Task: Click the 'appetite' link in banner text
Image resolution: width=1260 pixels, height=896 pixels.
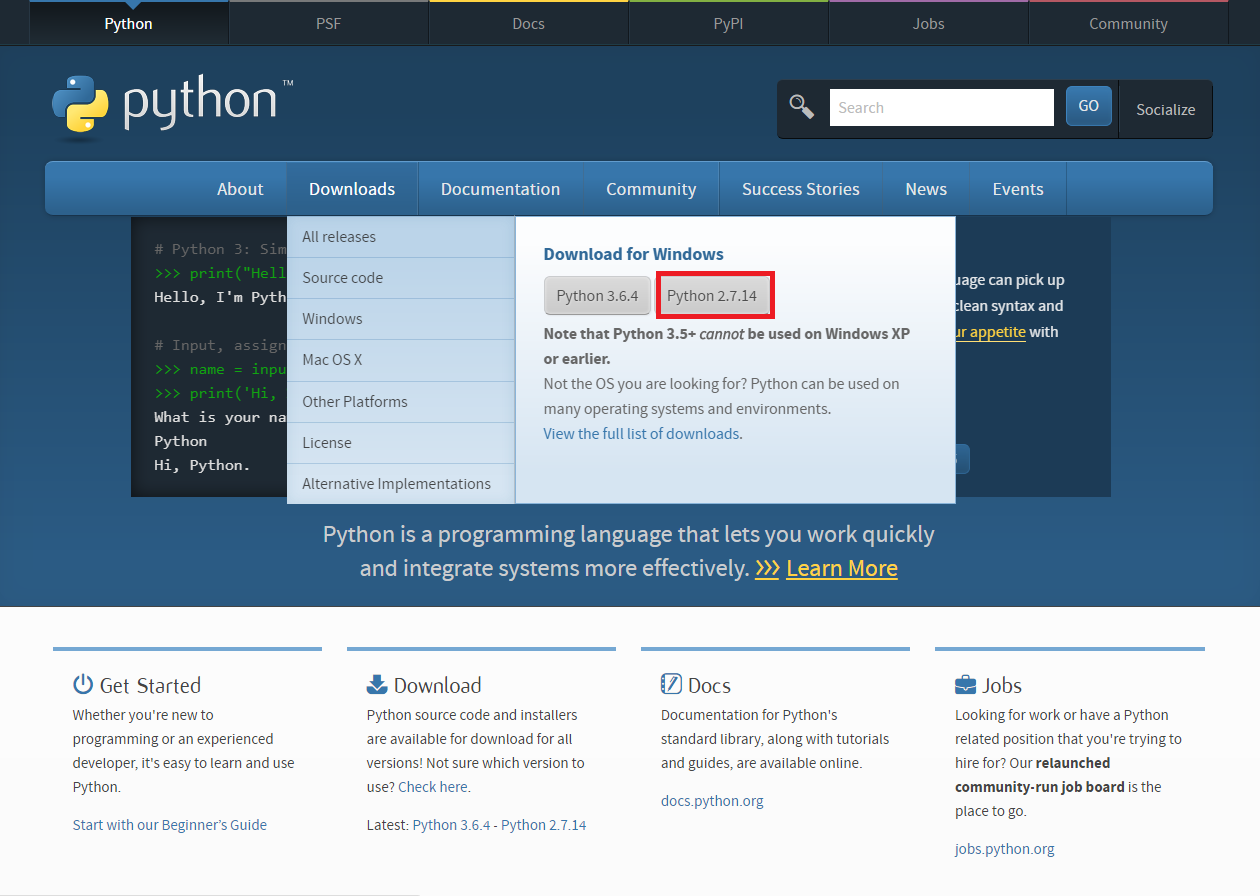Action: (x=990, y=332)
